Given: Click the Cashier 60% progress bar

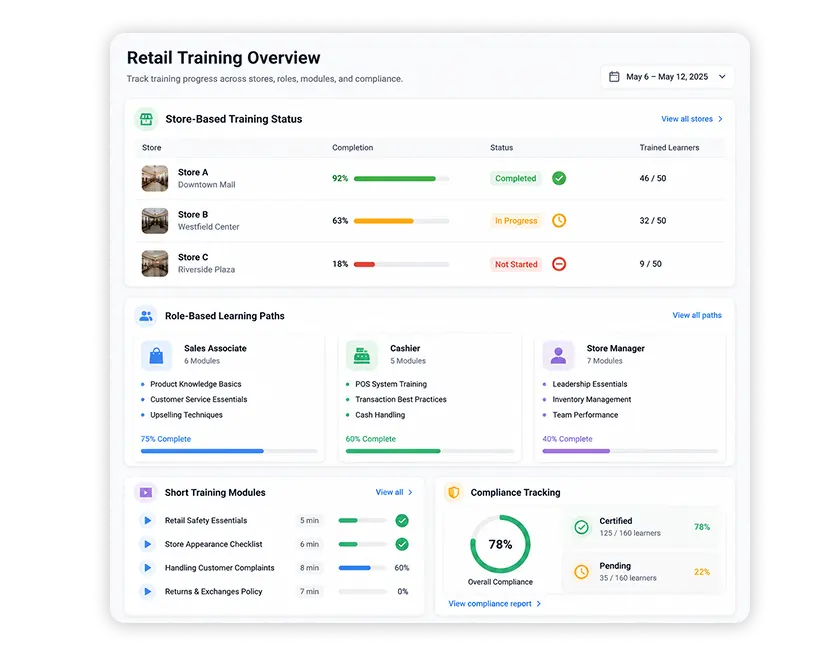Looking at the screenshot, I should pos(429,451).
